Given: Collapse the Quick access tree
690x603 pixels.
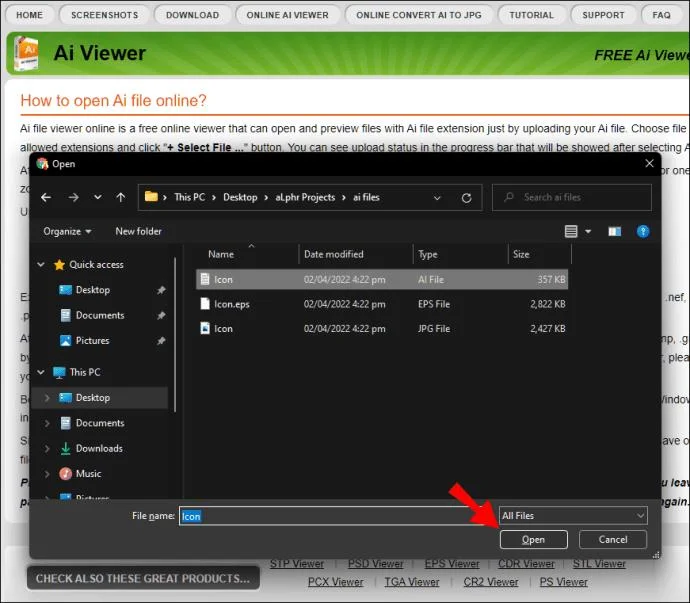Looking at the screenshot, I should coord(41,265).
